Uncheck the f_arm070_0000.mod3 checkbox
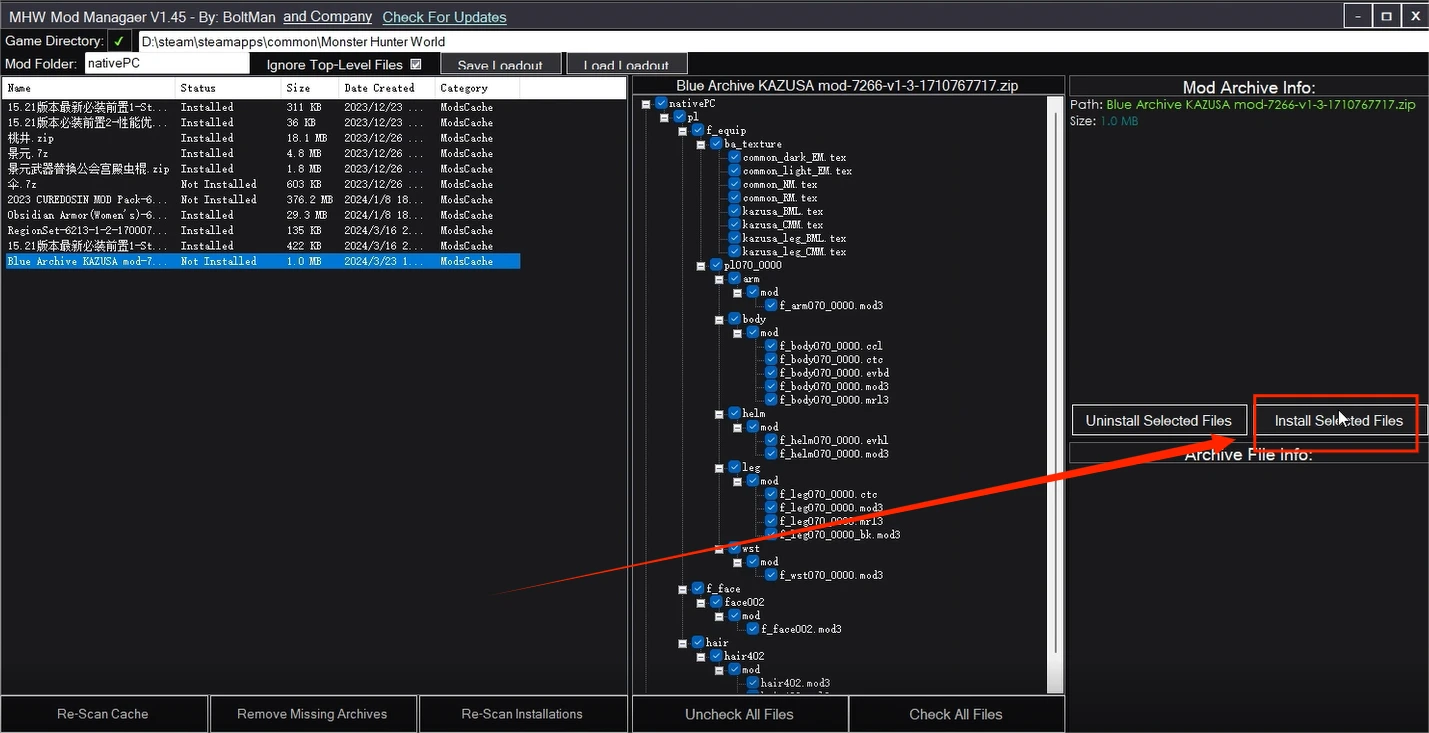The image size is (1429, 733). [771, 305]
